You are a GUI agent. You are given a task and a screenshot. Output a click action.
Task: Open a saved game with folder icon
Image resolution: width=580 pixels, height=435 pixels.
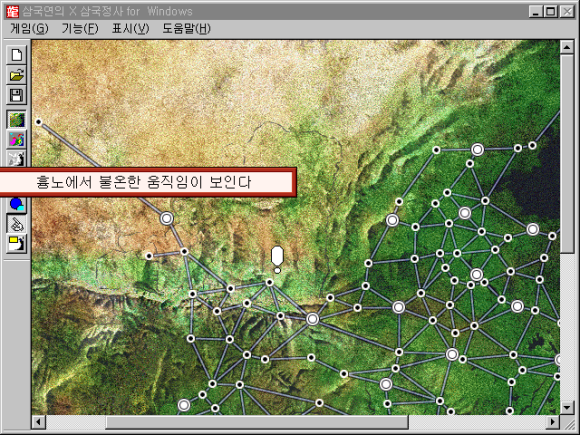(17, 75)
